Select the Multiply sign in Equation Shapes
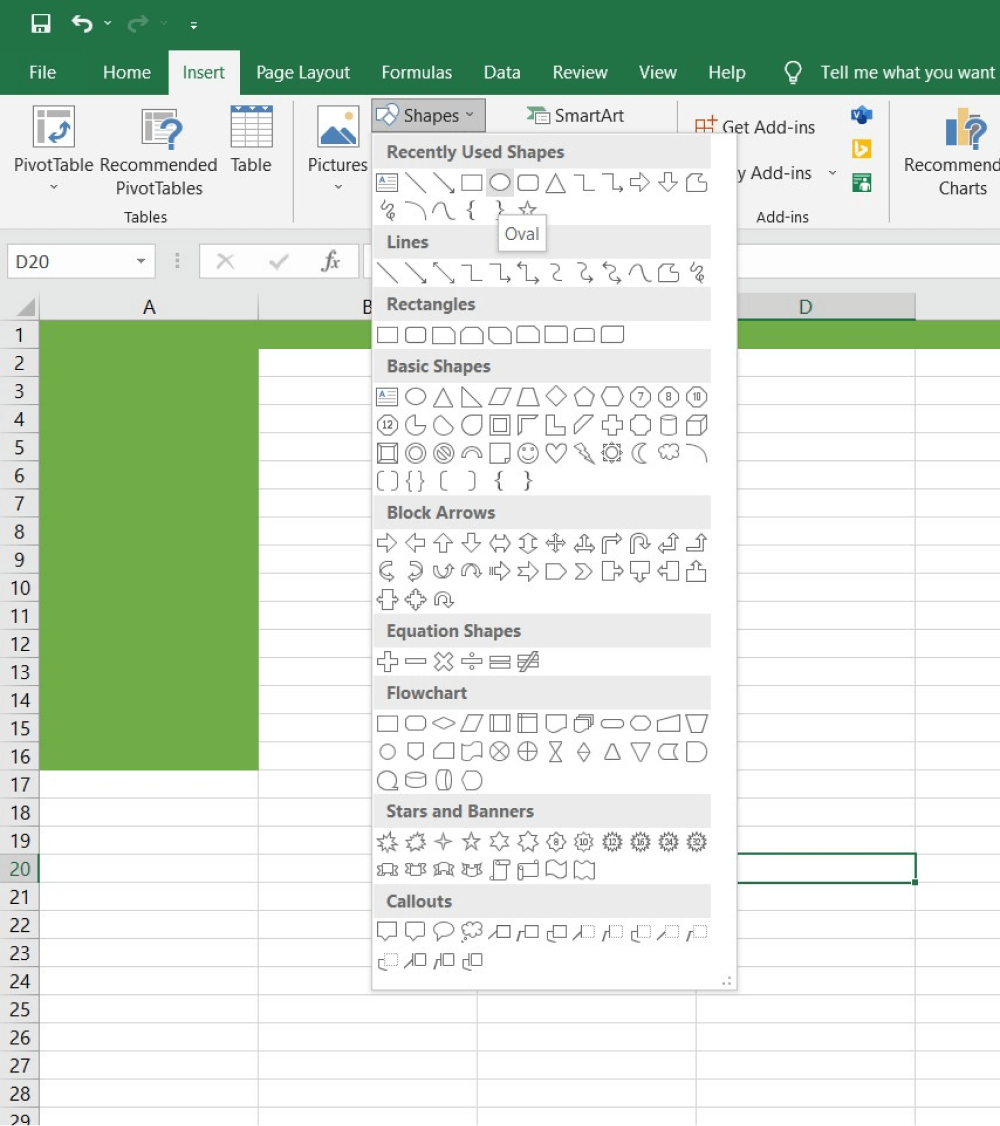Screen dimensions: 1000x1126 442,661
